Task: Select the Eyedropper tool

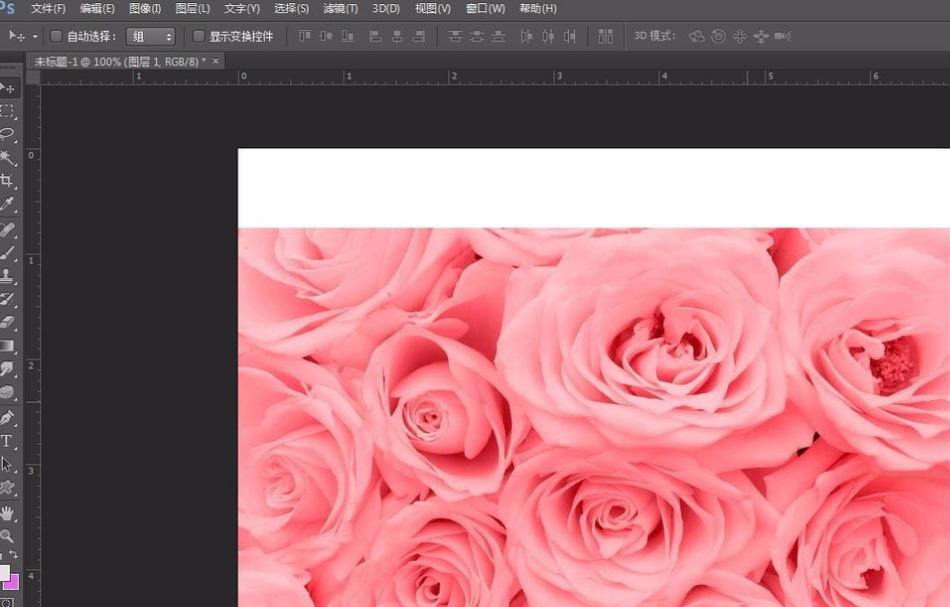Action: (7, 204)
